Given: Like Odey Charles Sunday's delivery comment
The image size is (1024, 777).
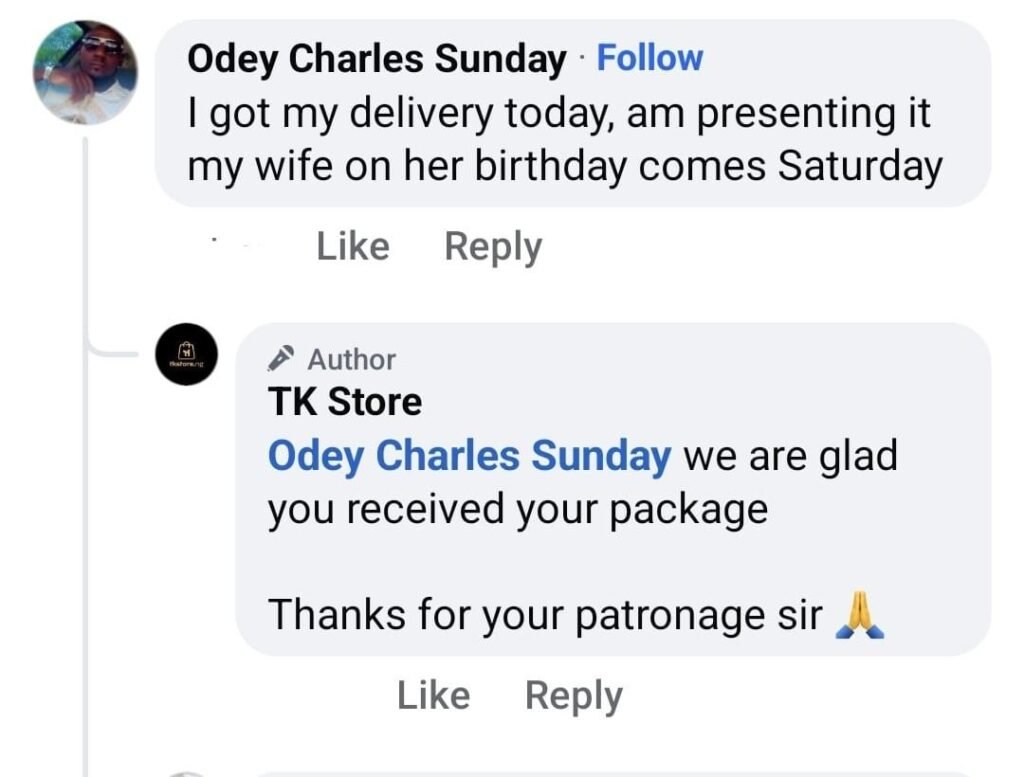Looking at the screenshot, I should (x=352, y=246).
